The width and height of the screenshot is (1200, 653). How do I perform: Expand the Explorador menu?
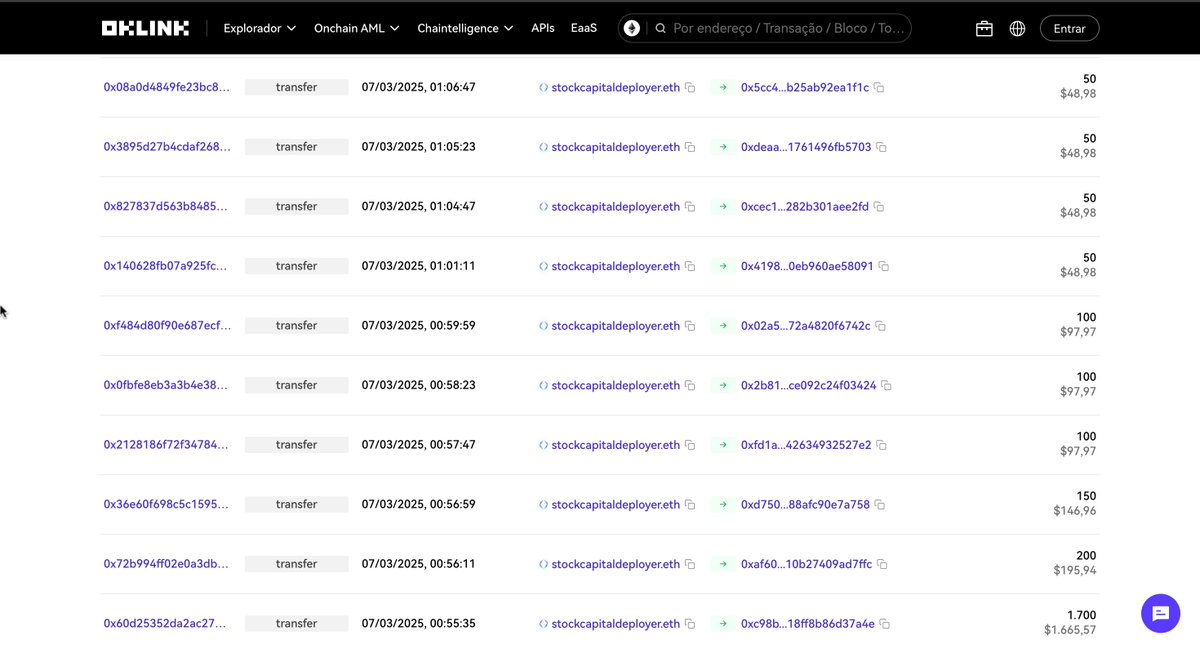[x=260, y=28]
